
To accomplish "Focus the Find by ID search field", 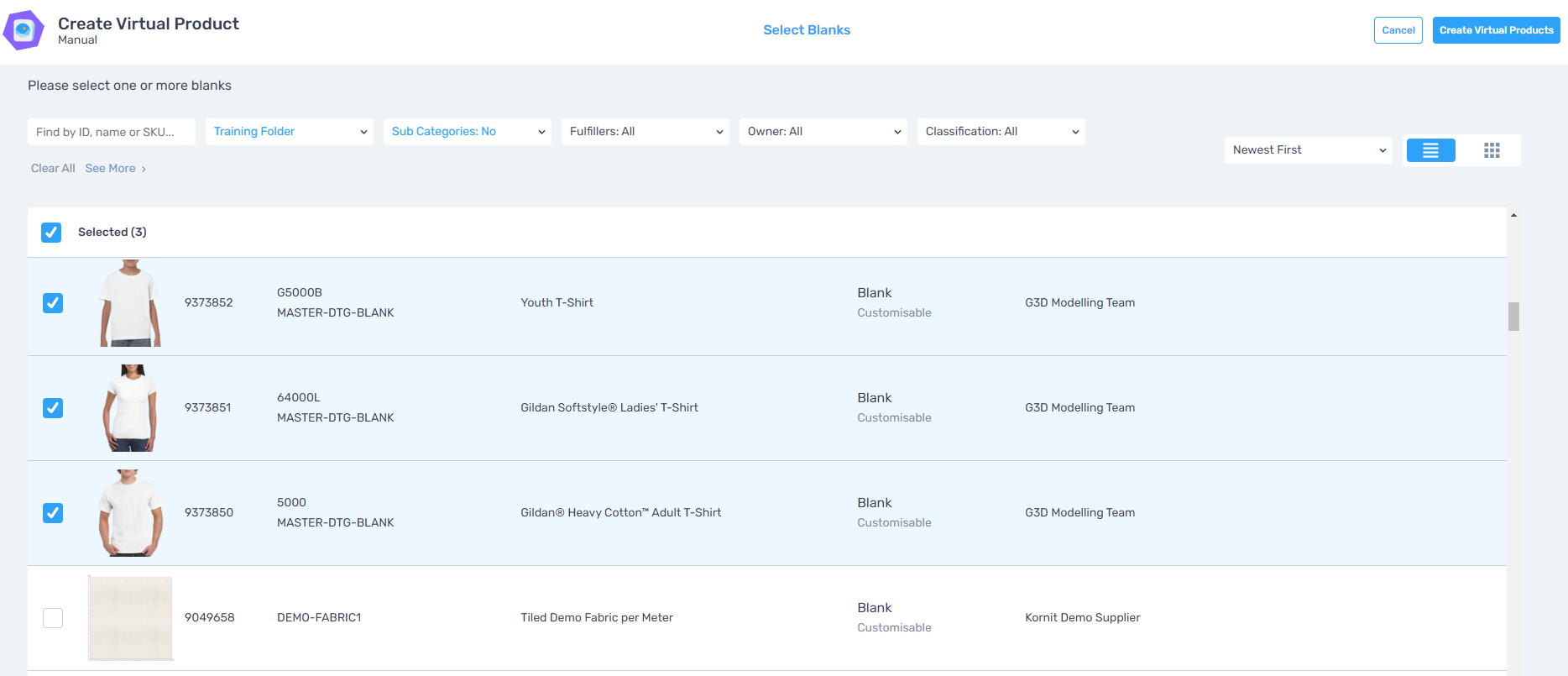I will 112,132.
